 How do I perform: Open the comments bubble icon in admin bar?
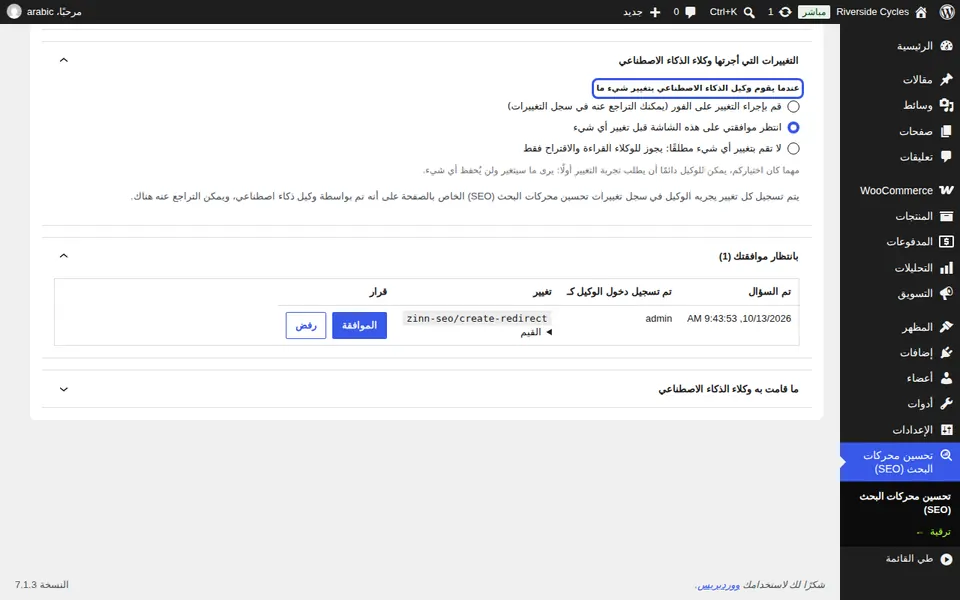691,12
